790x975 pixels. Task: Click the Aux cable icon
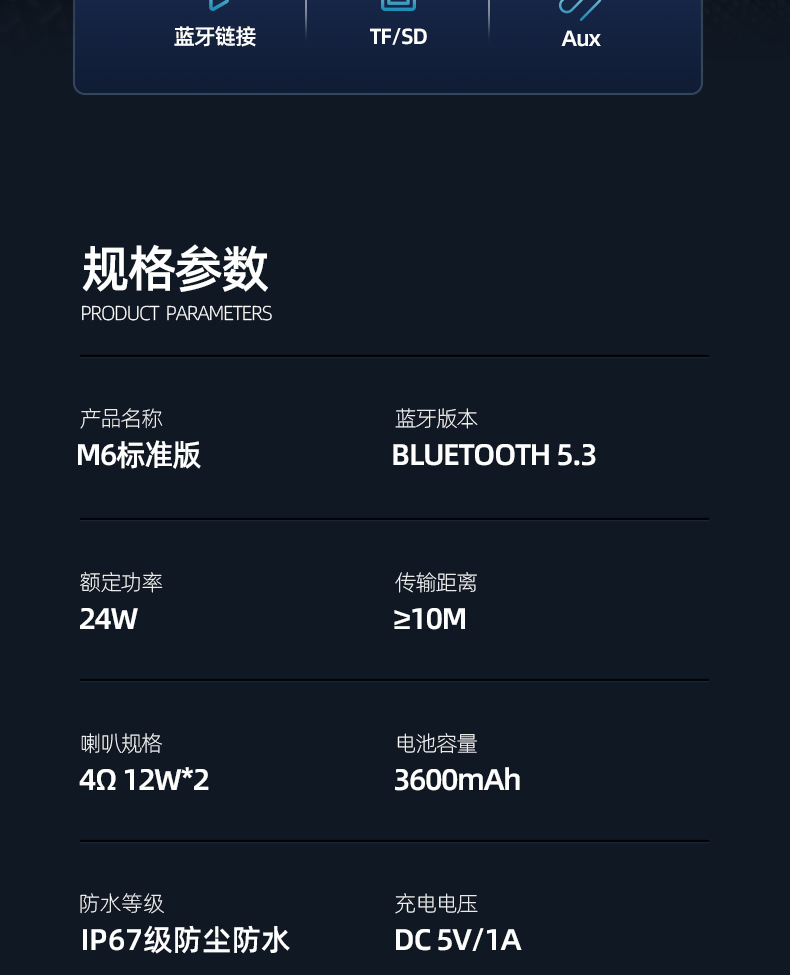[581, 8]
